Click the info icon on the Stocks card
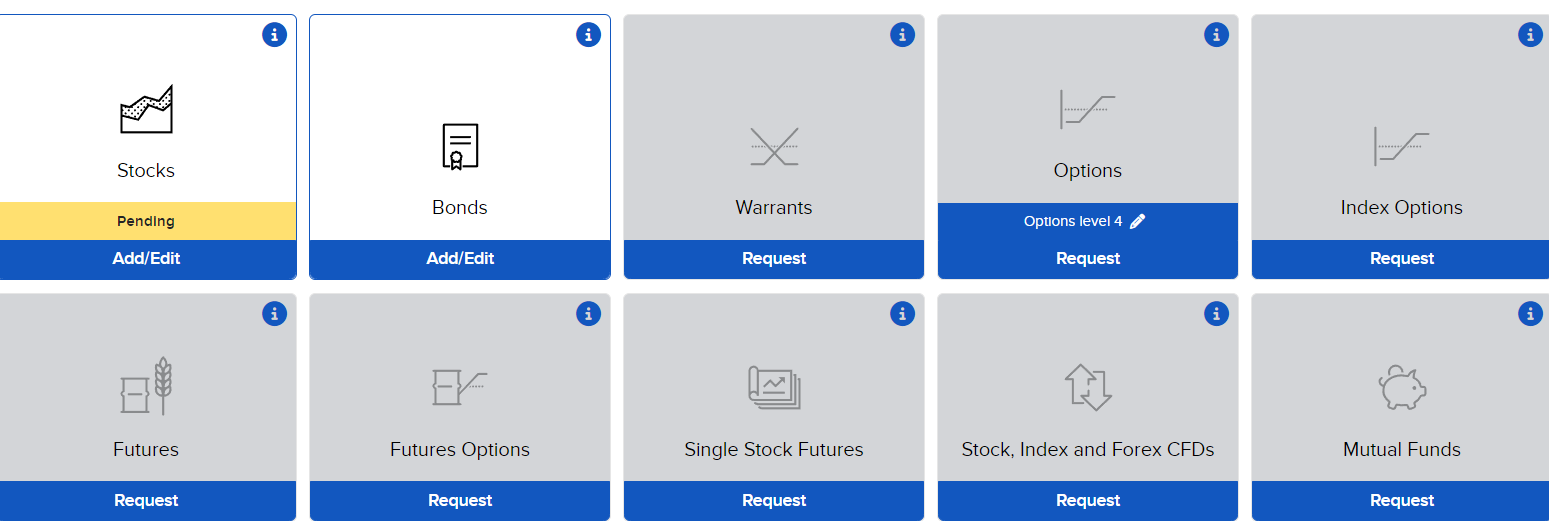The width and height of the screenshot is (1549, 521). pos(274,35)
